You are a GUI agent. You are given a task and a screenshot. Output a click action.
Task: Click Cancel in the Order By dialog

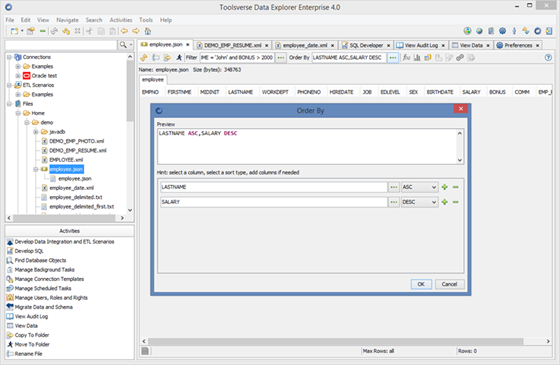tap(449, 284)
